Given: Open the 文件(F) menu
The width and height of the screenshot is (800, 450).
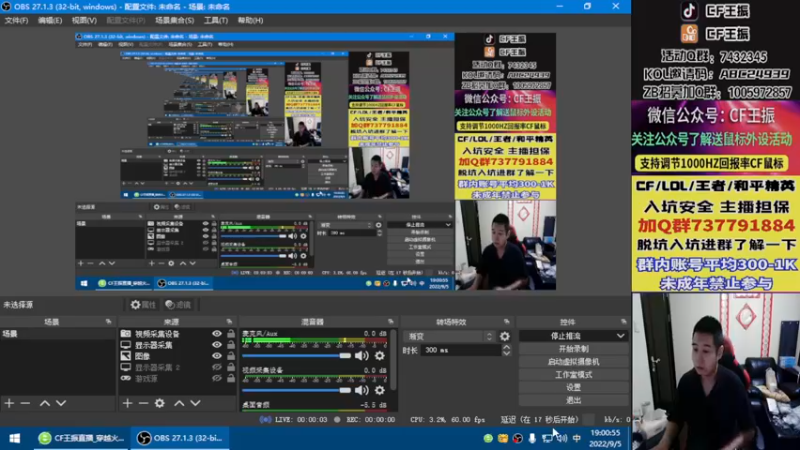Looking at the screenshot, I should pyautogui.click(x=16, y=20).
